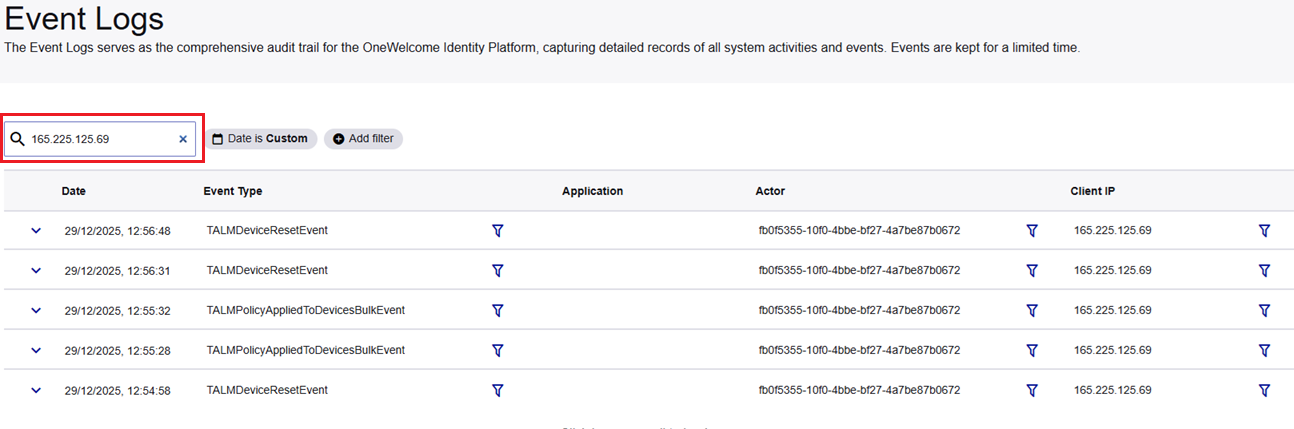Filter by event type on the 12:55:32 row

(497, 310)
